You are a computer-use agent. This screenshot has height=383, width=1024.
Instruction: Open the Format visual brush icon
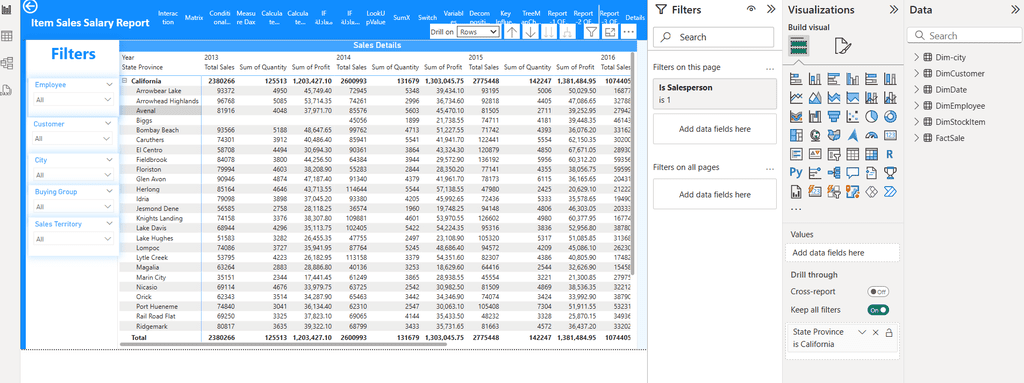pyautogui.click(x=842, y=46)
